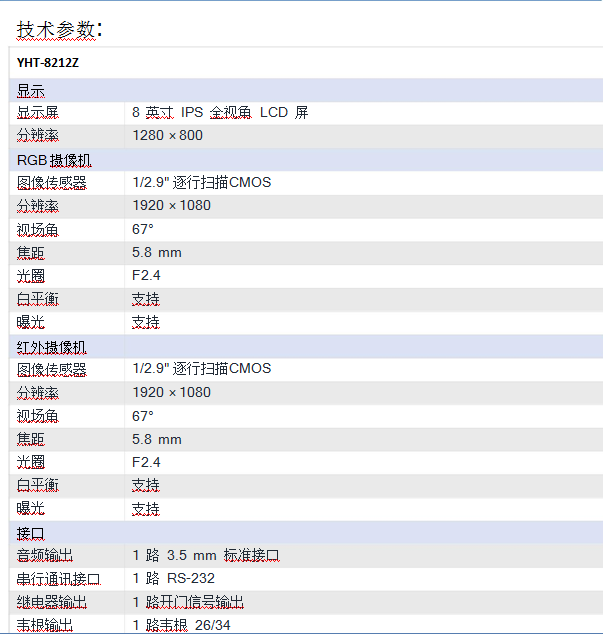Click the 显示屏 label cell
This screenshot has height=634, width=603.
coord(38,112)
